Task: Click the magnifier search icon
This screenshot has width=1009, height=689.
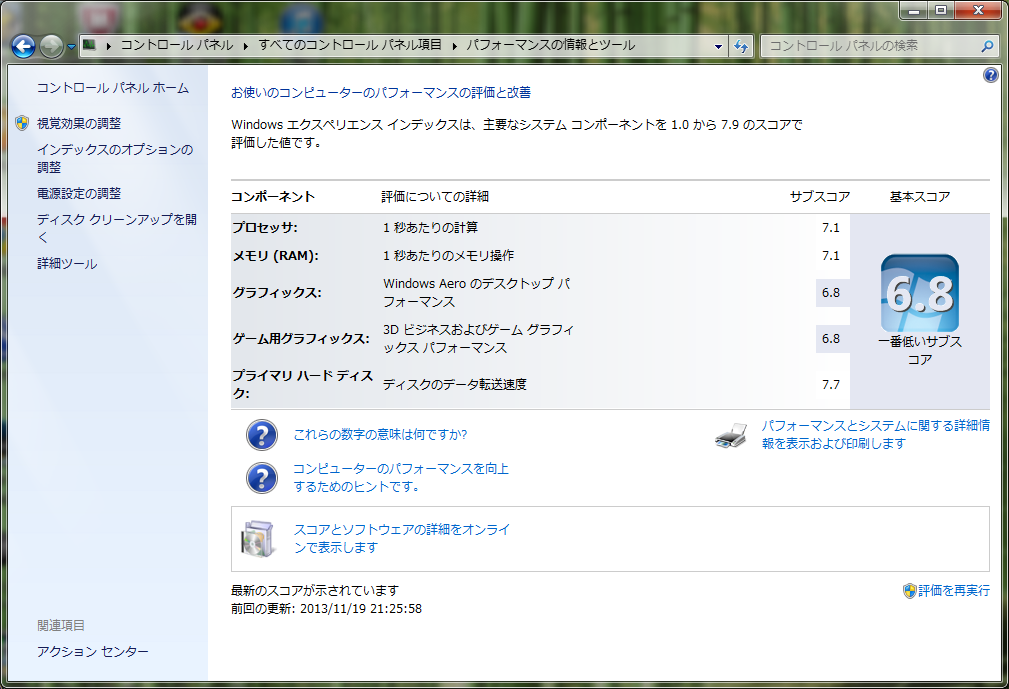Action: 987,46
